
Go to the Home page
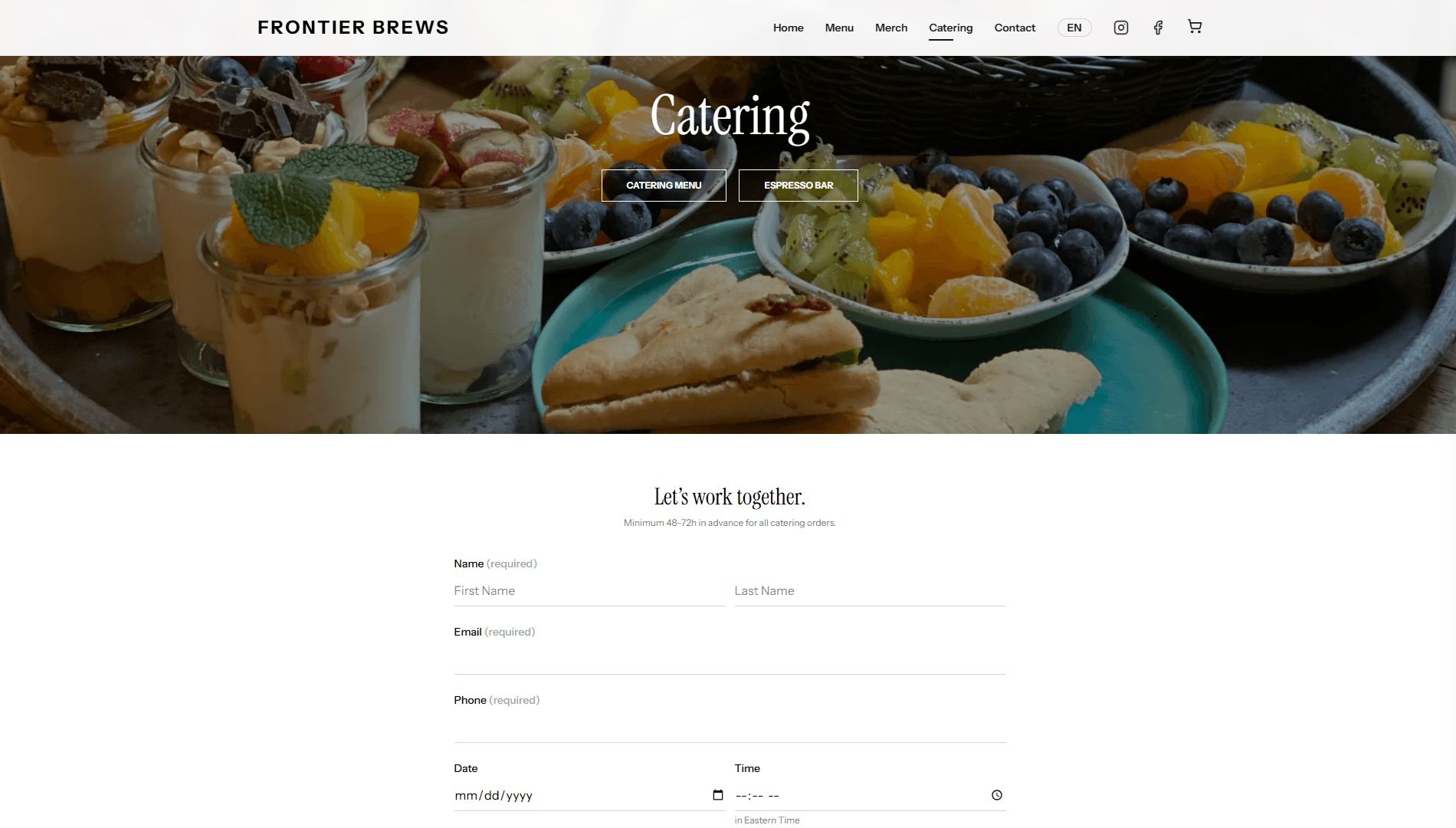point(788,28)
